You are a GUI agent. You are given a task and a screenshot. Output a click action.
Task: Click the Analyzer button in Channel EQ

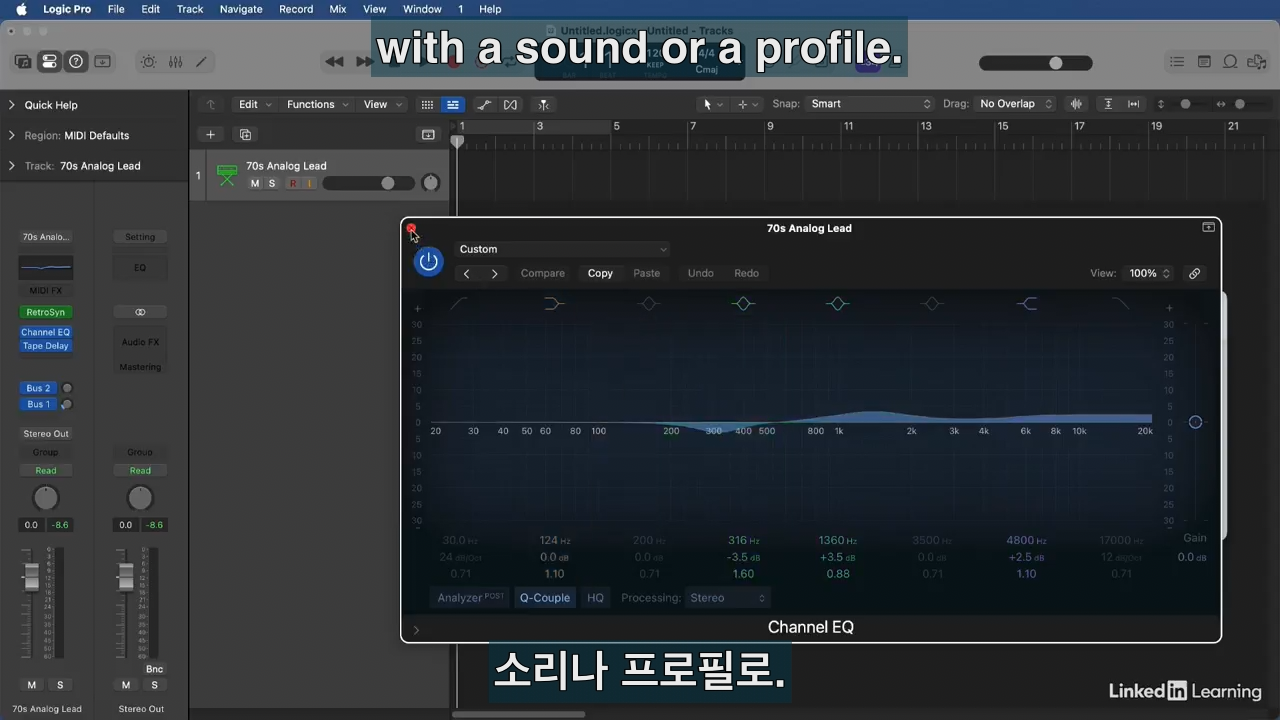pyautogui.click(x=470, y=598)
